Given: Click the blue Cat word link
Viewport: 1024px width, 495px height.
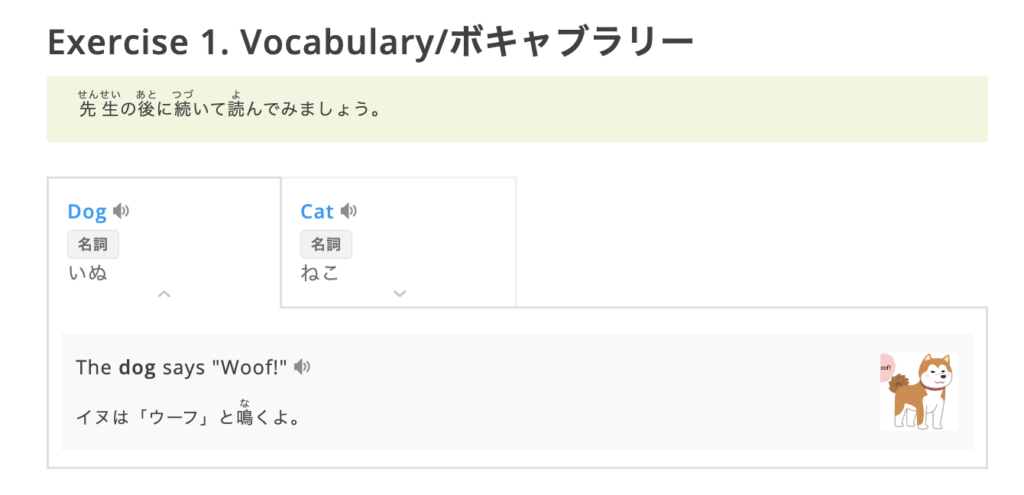Looking at the screenshot, I should (x=317, y=211).
